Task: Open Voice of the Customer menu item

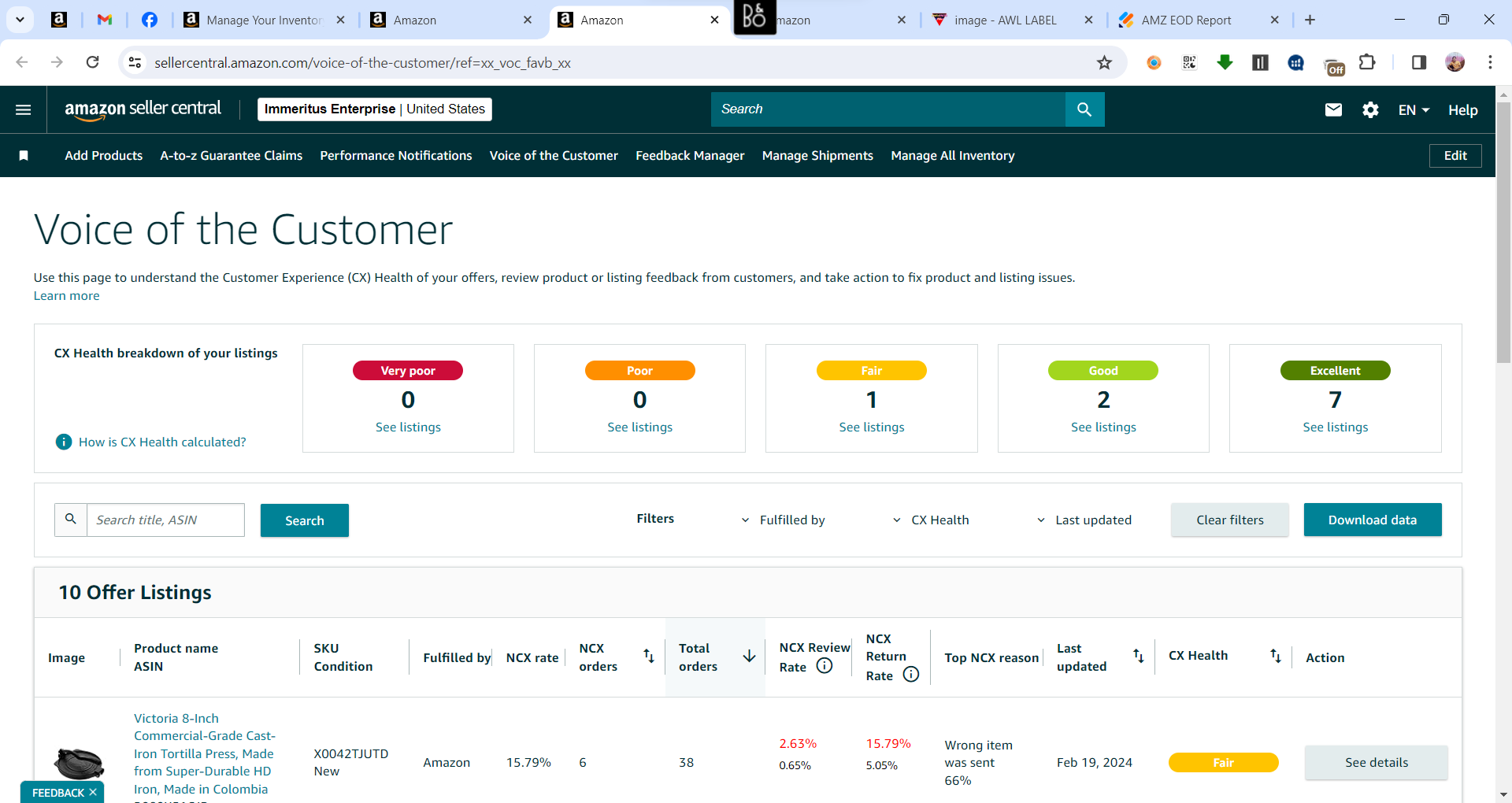Action: (x=554, y=156)
